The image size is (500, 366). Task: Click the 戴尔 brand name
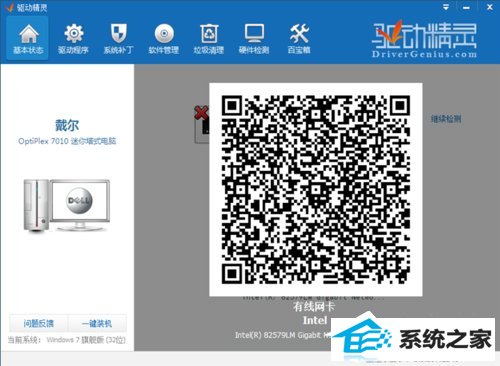click(x=67, y=125)
